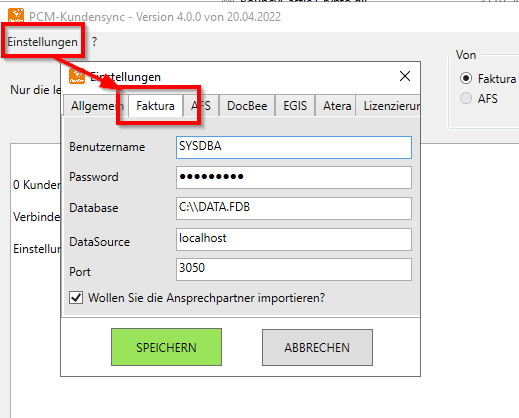The image size is (519, 418).
Task: Switch to the Allgemein tab
Action: (97, 106)
